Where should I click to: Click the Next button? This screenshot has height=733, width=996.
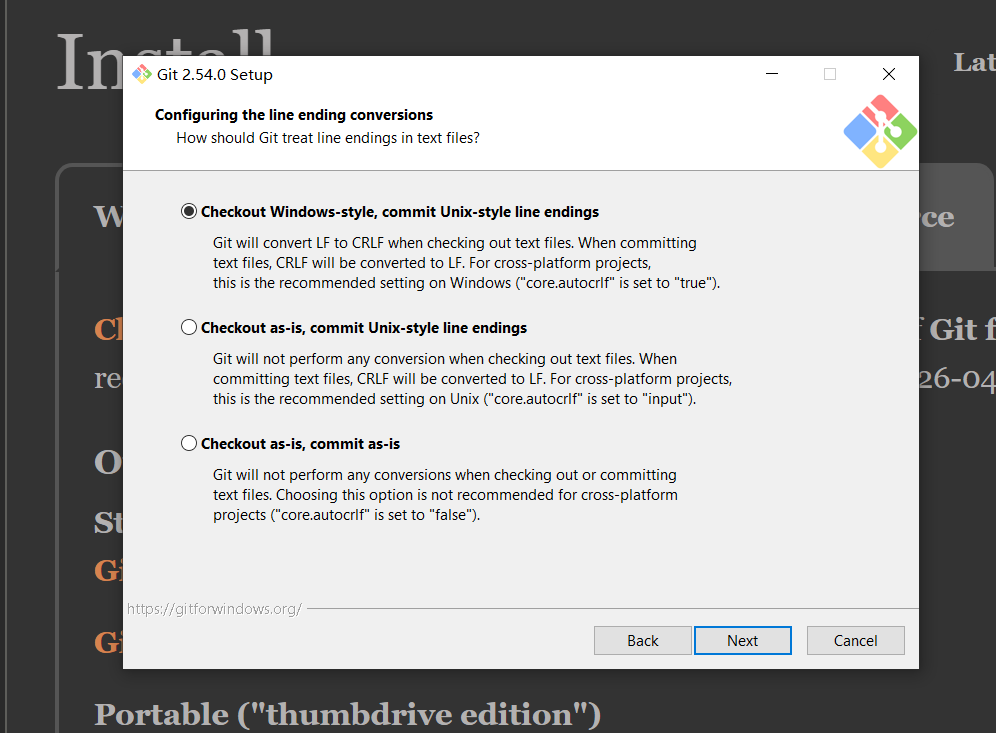click(x=743, y=640)
